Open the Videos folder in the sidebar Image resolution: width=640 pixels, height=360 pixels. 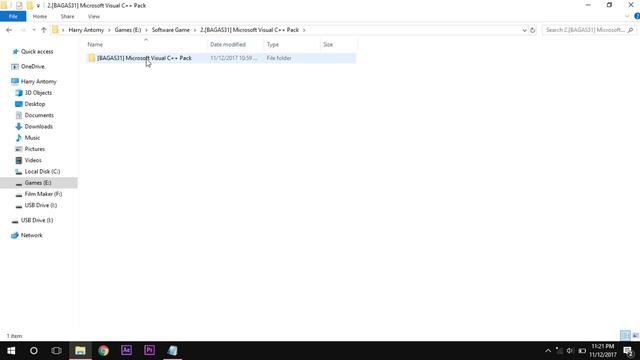33,160
